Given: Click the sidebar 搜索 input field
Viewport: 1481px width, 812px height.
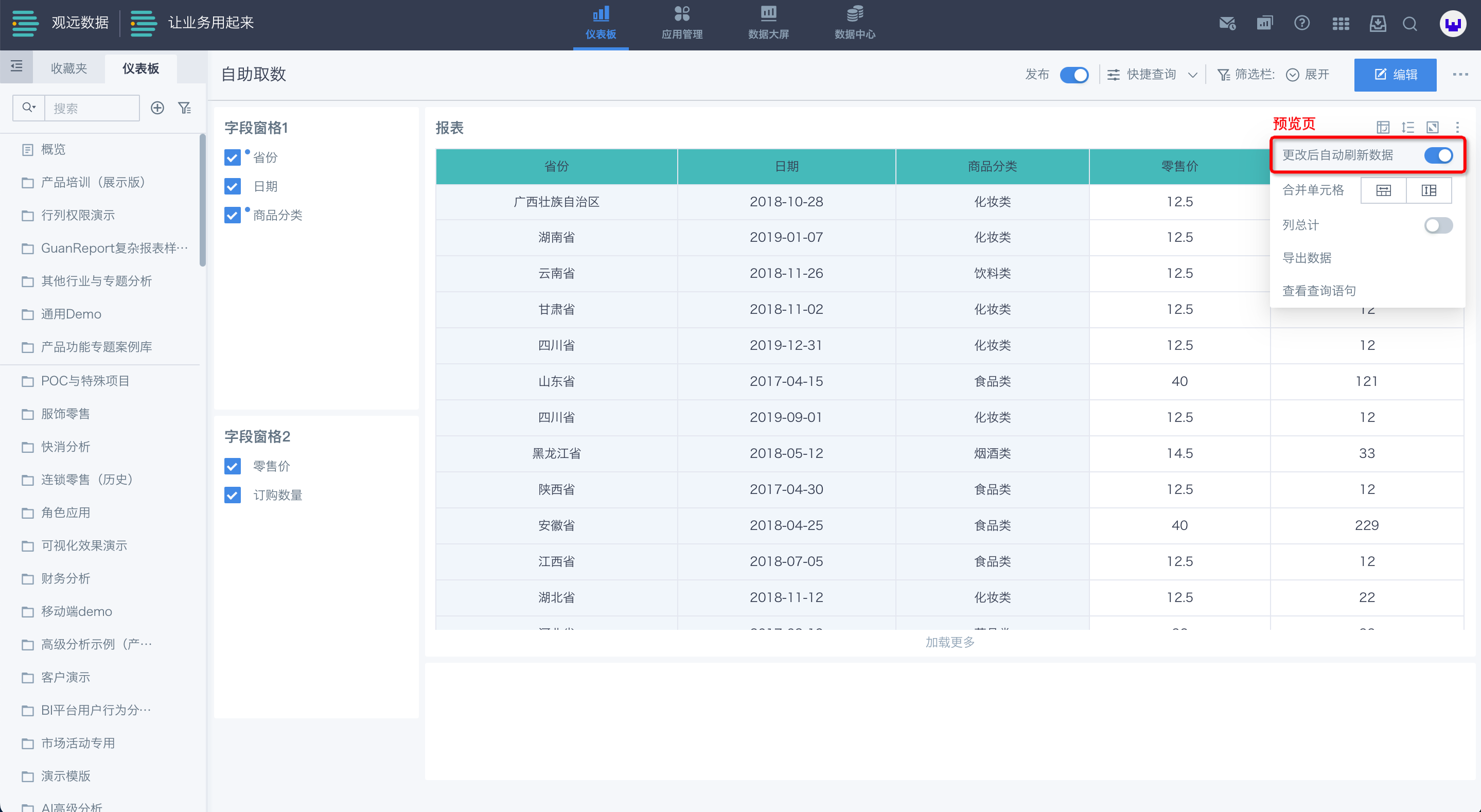Looking at the screenshot, I should point(92,108).
